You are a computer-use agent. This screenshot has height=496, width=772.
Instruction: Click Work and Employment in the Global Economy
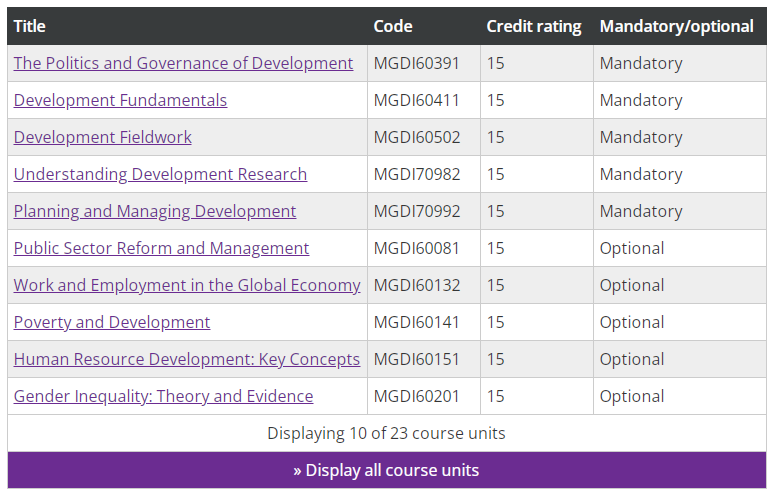(187, 285)
